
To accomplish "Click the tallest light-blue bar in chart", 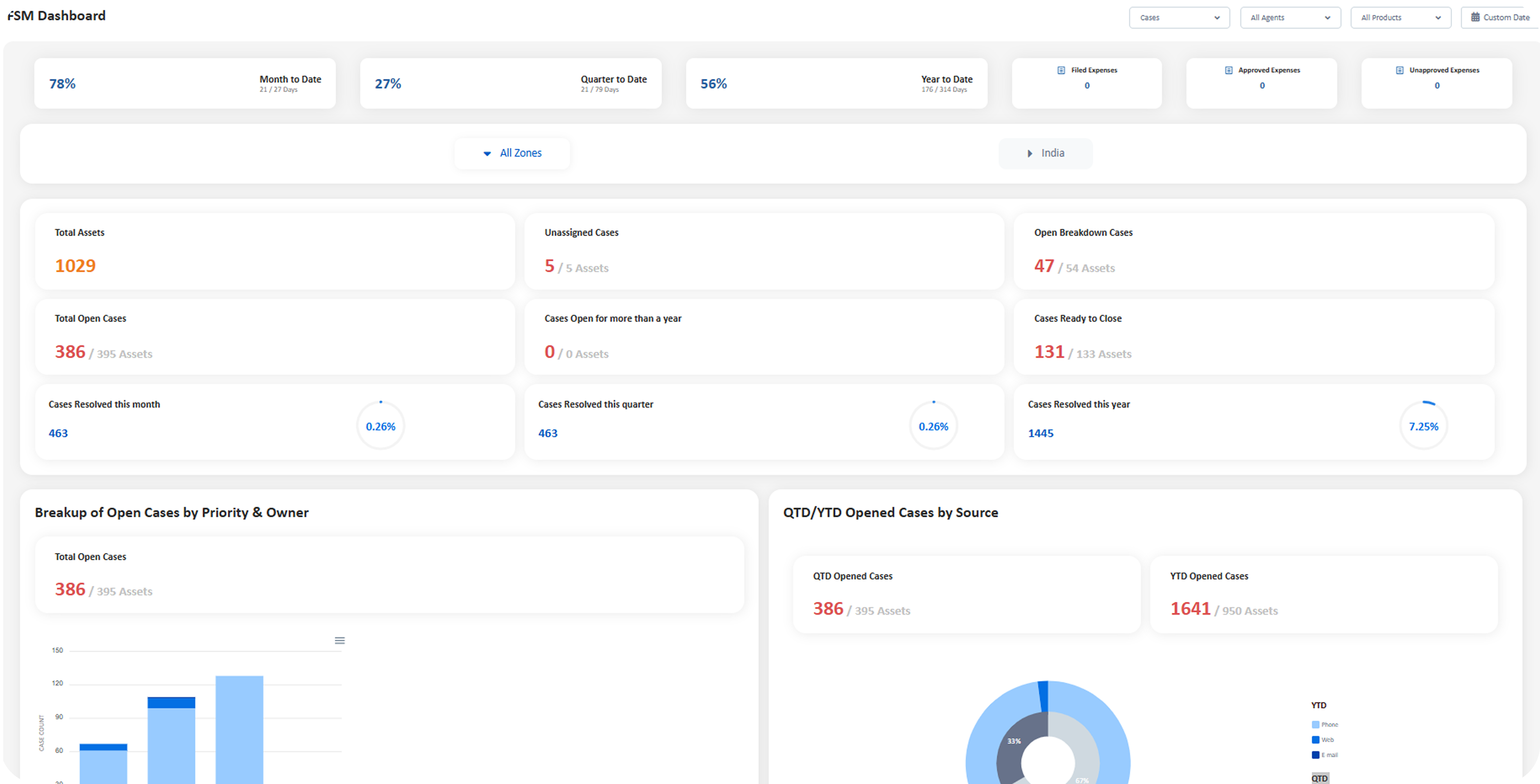I will pyautogui.click(x=239, y=729).
